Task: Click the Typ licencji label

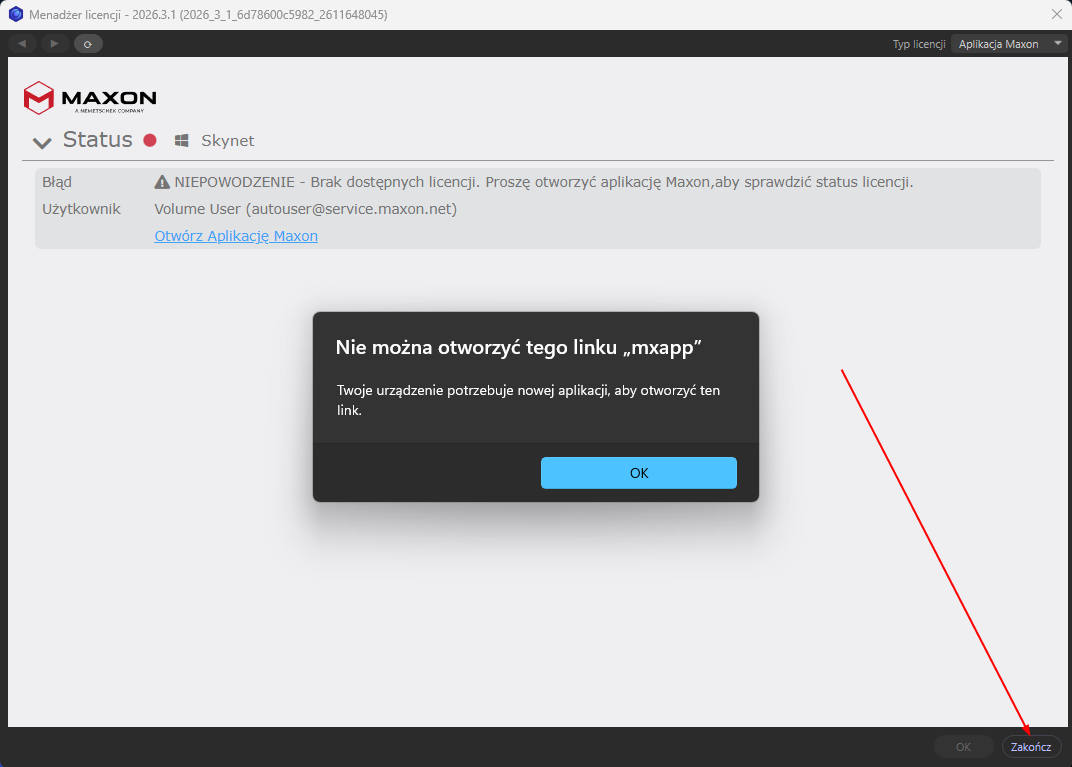Action: click(x=919, y=44)
